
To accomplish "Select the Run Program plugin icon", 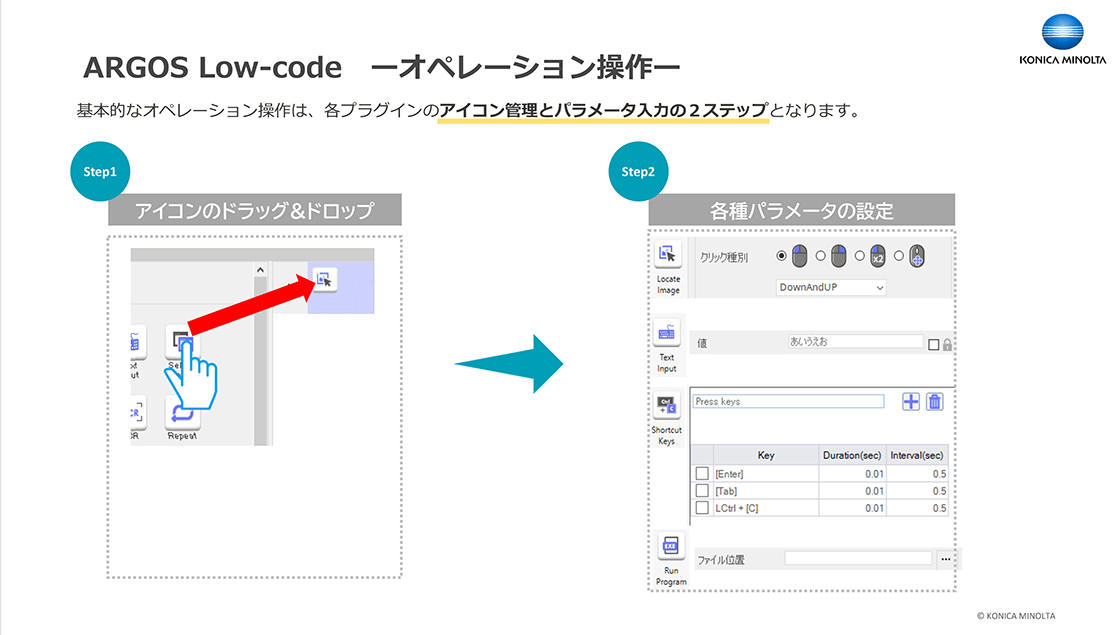I will [x=670, y=547].
